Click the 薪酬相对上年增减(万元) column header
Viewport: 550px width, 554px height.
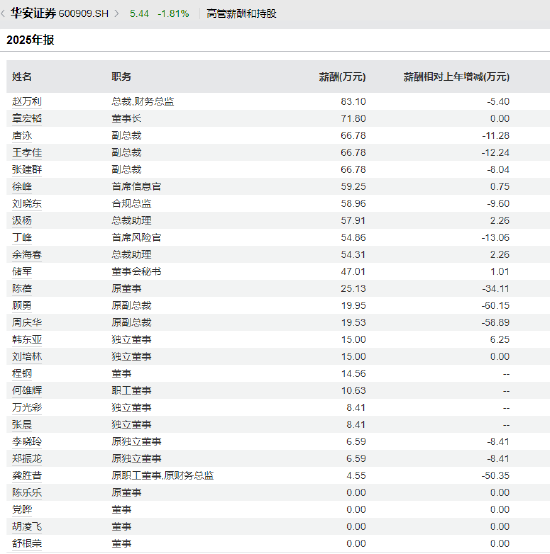(456, 77)
